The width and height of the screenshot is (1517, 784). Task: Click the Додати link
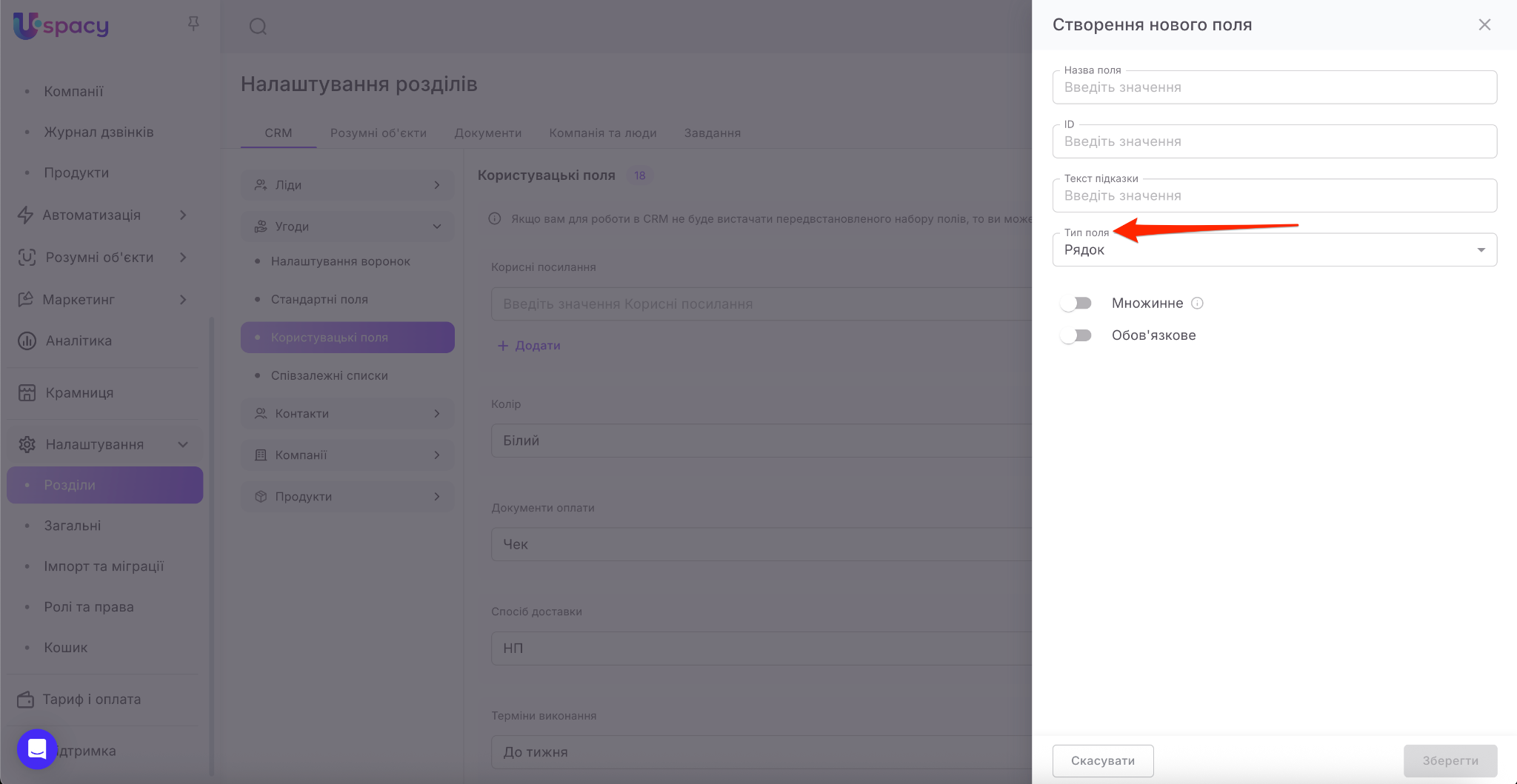529,346
